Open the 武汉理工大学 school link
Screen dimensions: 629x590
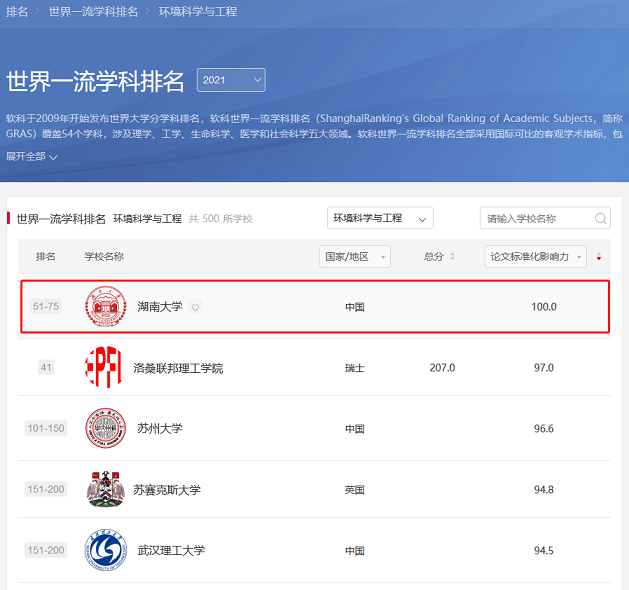171,550
